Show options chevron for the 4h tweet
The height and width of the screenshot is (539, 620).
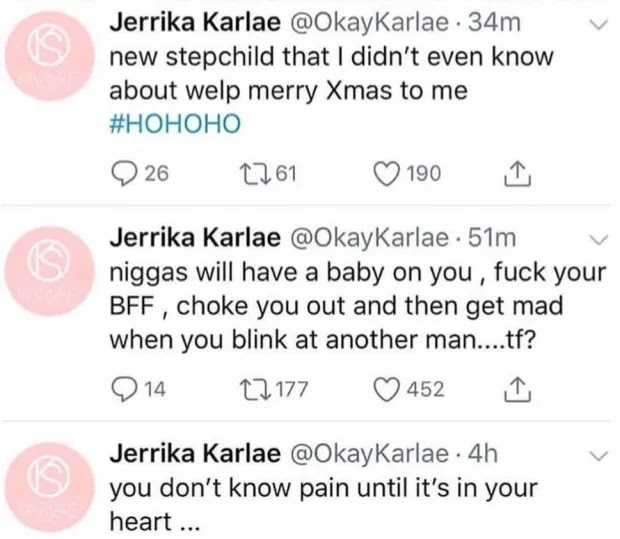pos(598,455)
